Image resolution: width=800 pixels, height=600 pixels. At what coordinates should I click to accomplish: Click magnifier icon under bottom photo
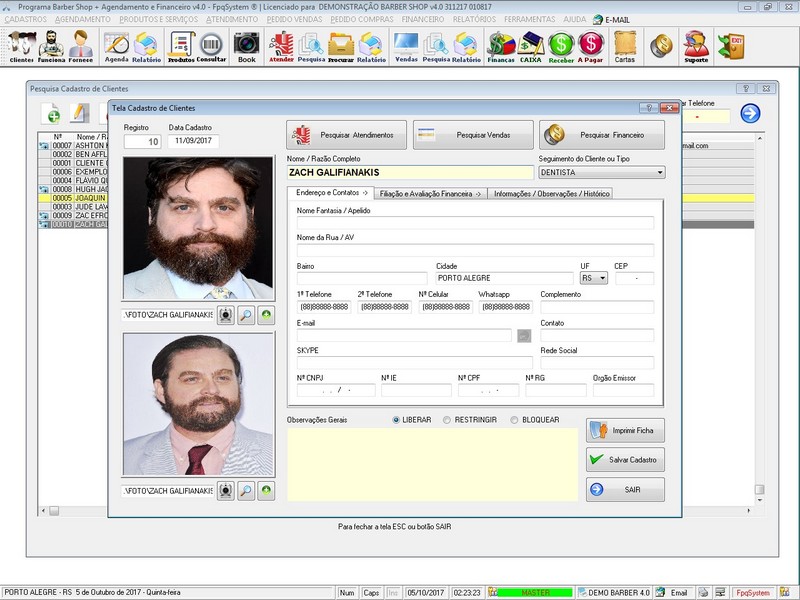tap(246, 490)
